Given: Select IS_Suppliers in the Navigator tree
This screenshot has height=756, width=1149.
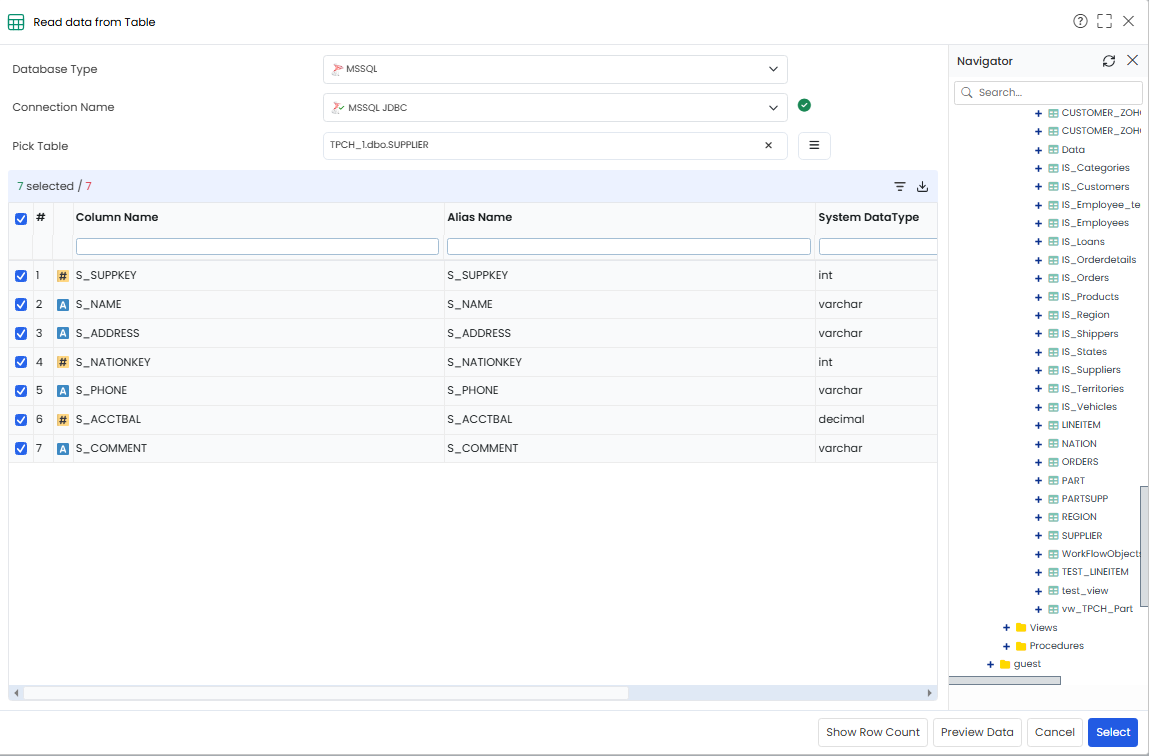Looking at the screenshot, I should tap(1090, 370).
